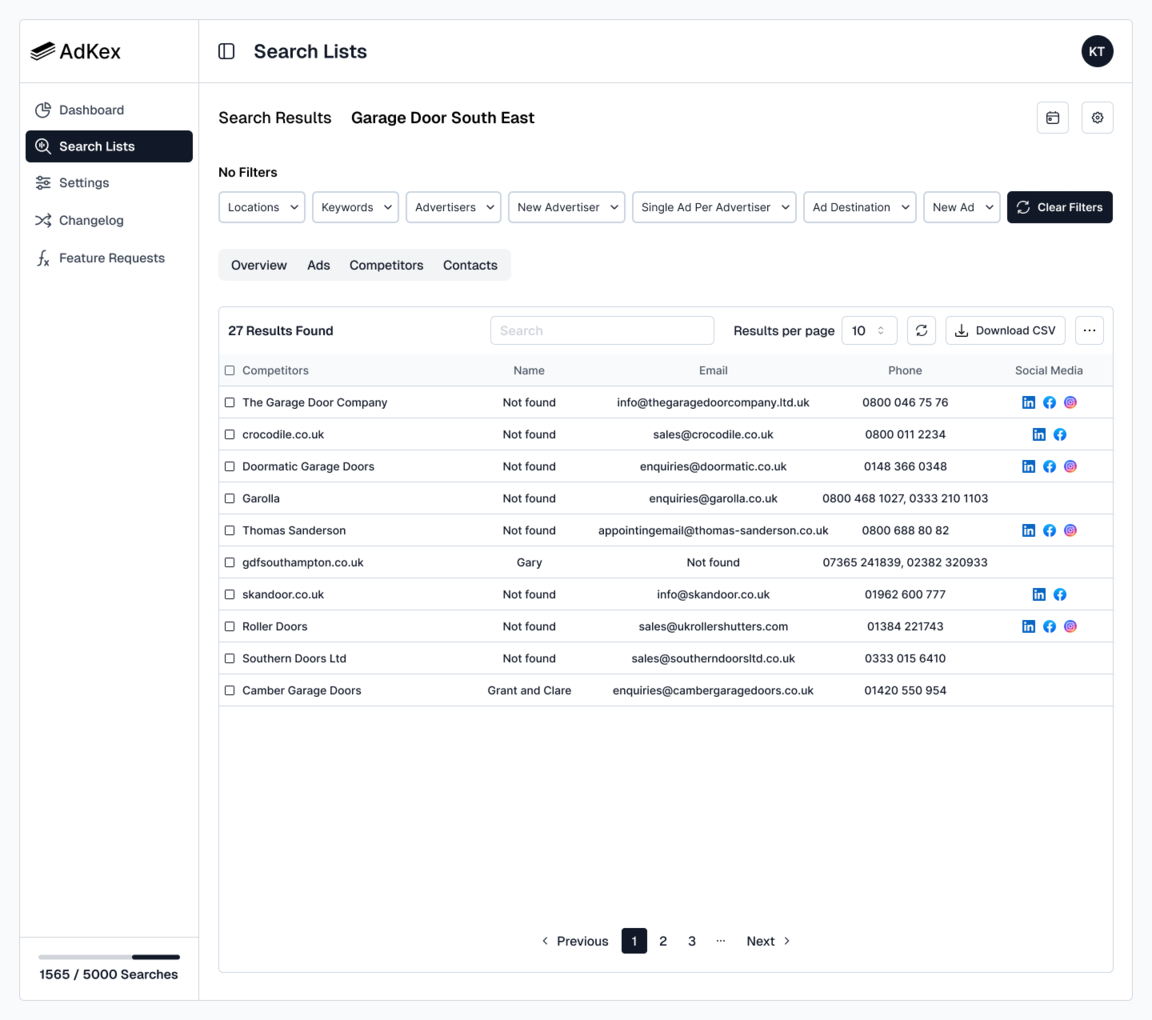
Task: Open Roller Doors' Instagram profile
Action: pyautogui.click(x=1070, y=626)
